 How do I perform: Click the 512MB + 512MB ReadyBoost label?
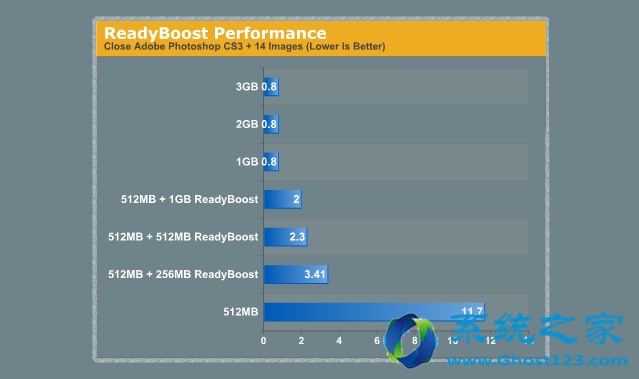click(183, 237)
